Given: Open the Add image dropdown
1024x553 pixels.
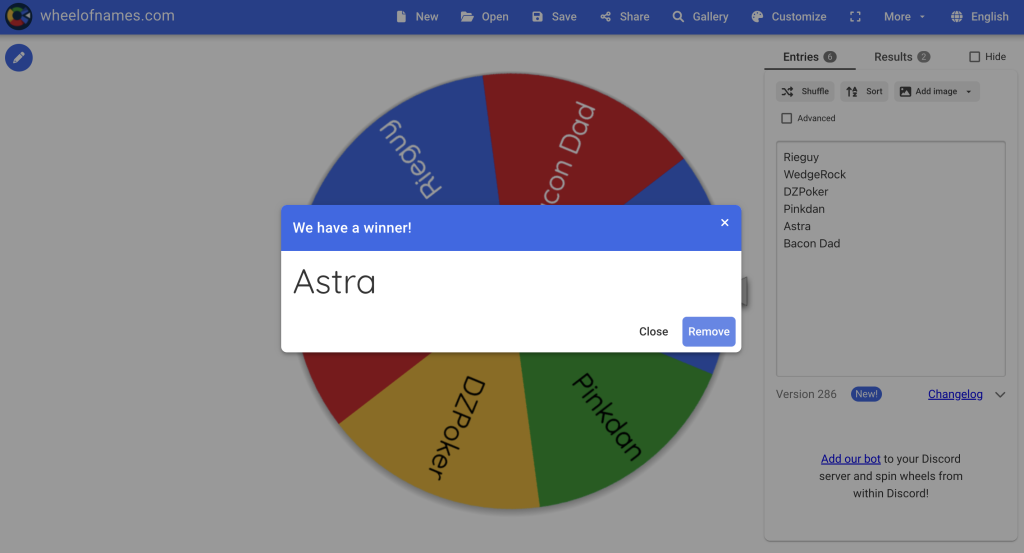Looking at the screenshot, I should tap(936, 91).
